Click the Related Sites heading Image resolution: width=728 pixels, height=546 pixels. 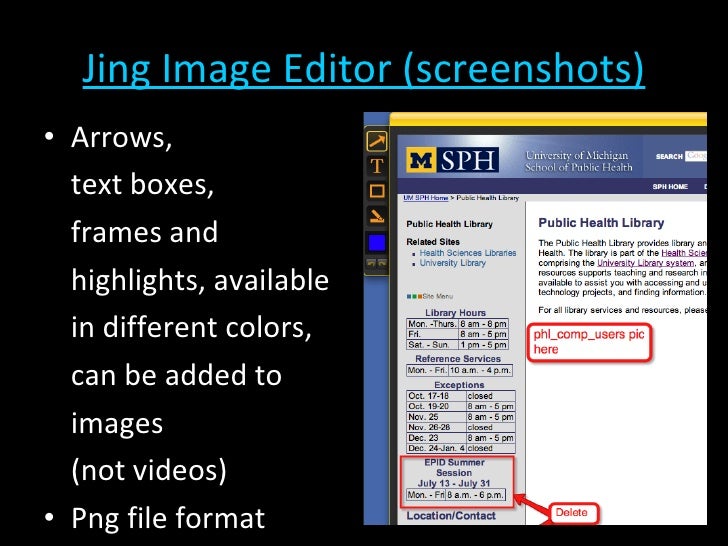pyautogui.click(x=433, y=242)
